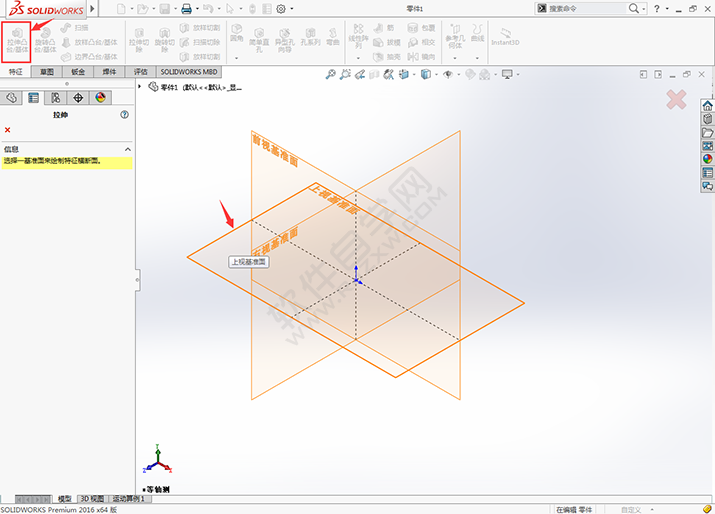Switch to the ConfigurationManager panel tab
Viewport: 715px width, 514px height.
(x=55, y=98)
